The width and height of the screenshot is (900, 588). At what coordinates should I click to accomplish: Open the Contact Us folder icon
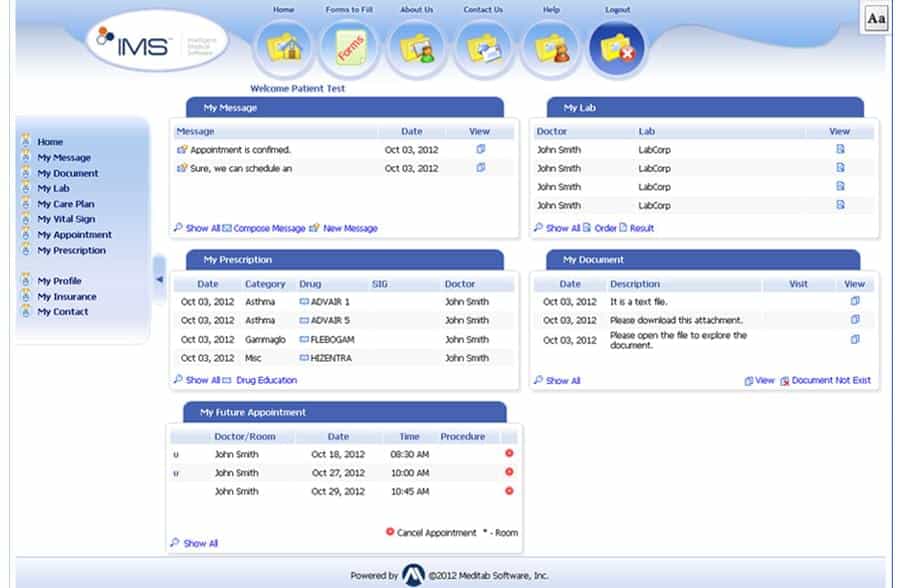click(483, 47)
